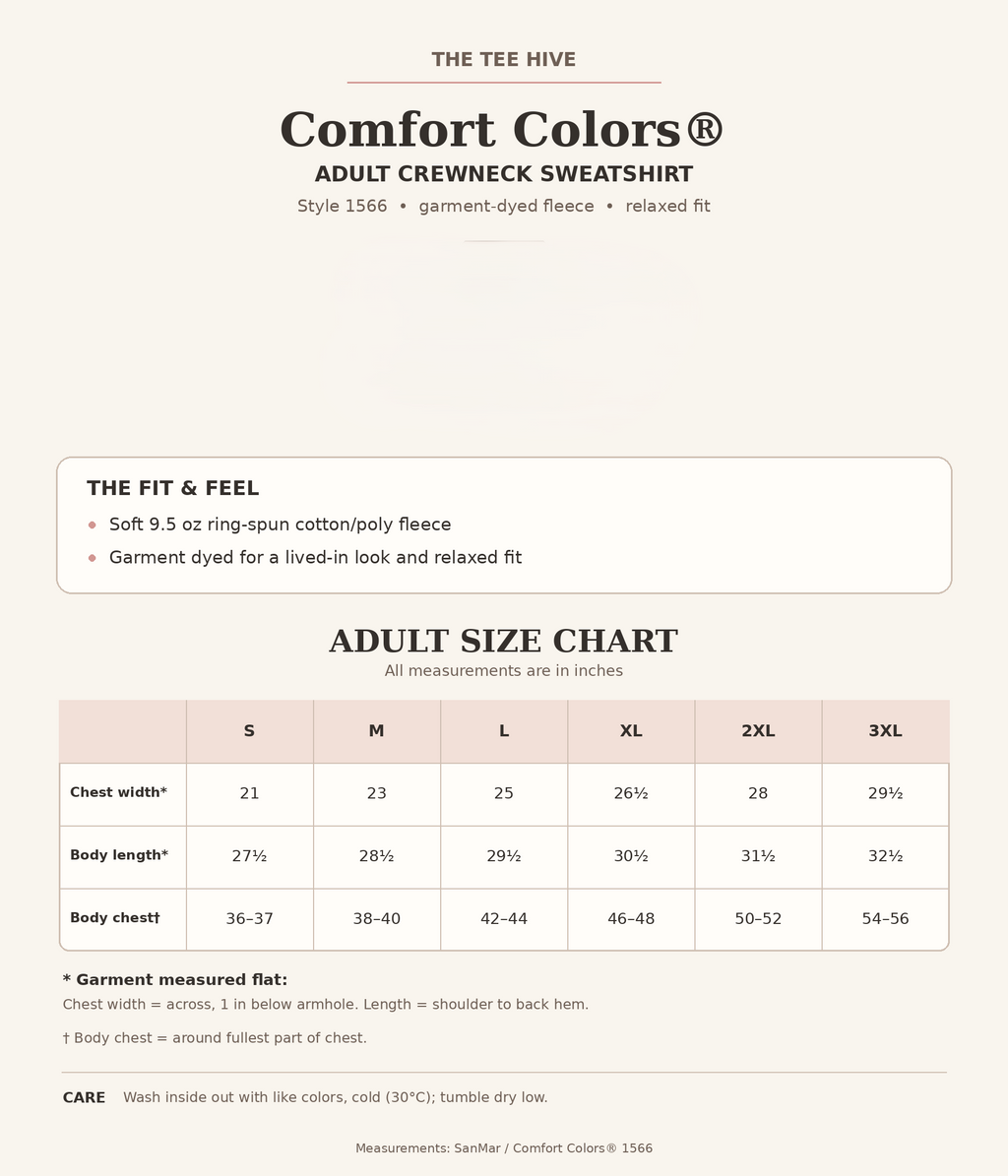Select the 3XL column header
This screenshot has height=1176, width=1008.
coord(886,731)
